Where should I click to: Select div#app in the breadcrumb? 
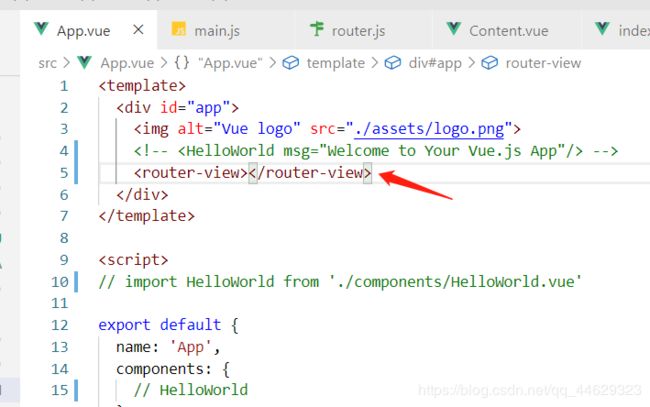point(435,63)
